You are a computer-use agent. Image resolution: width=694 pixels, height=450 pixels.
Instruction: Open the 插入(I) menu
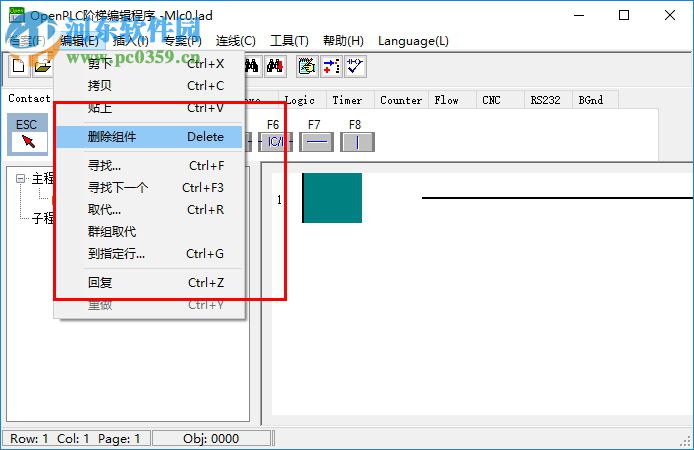[131, 41]
